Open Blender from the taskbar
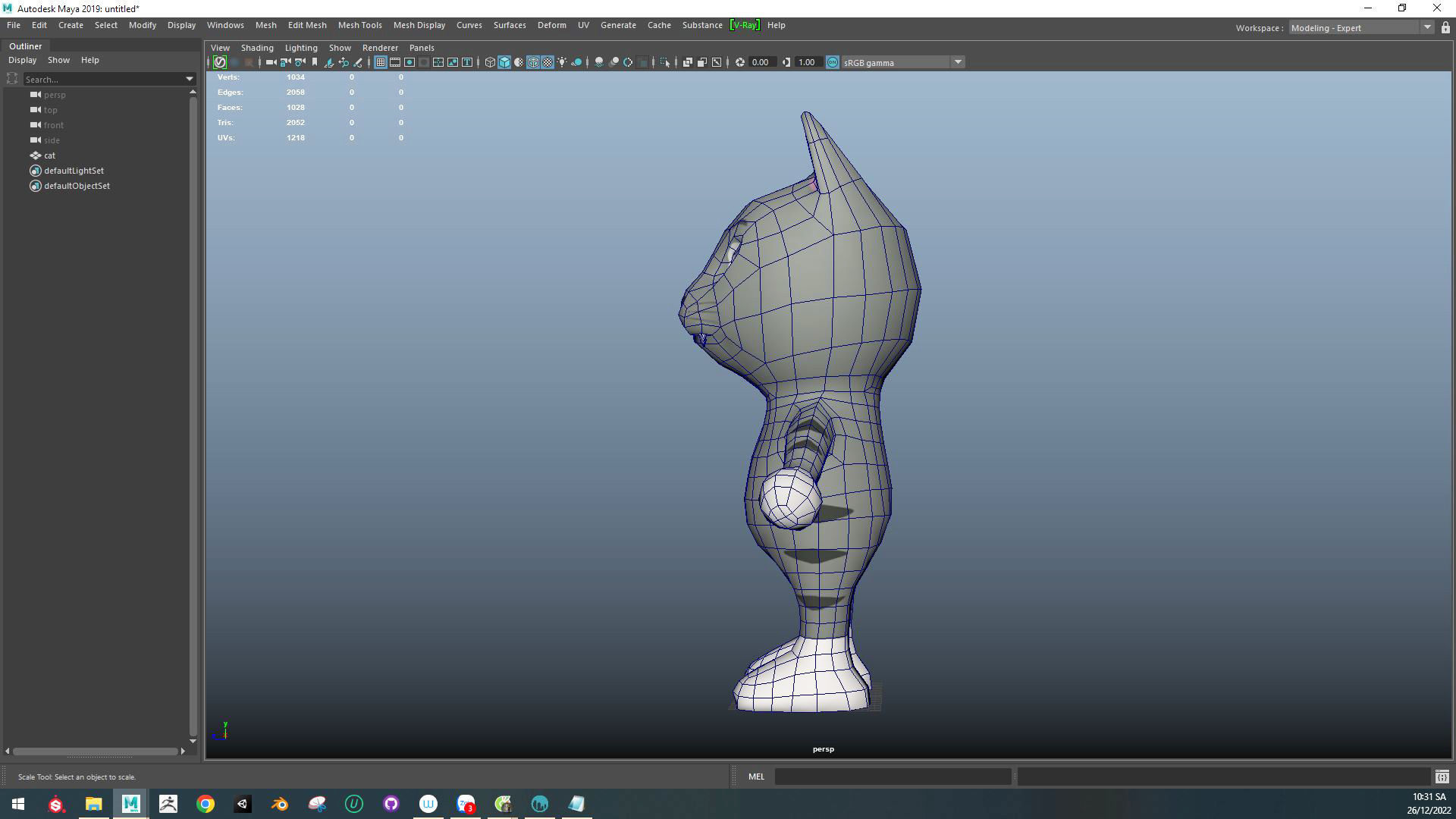 click(x=280, y=804)
